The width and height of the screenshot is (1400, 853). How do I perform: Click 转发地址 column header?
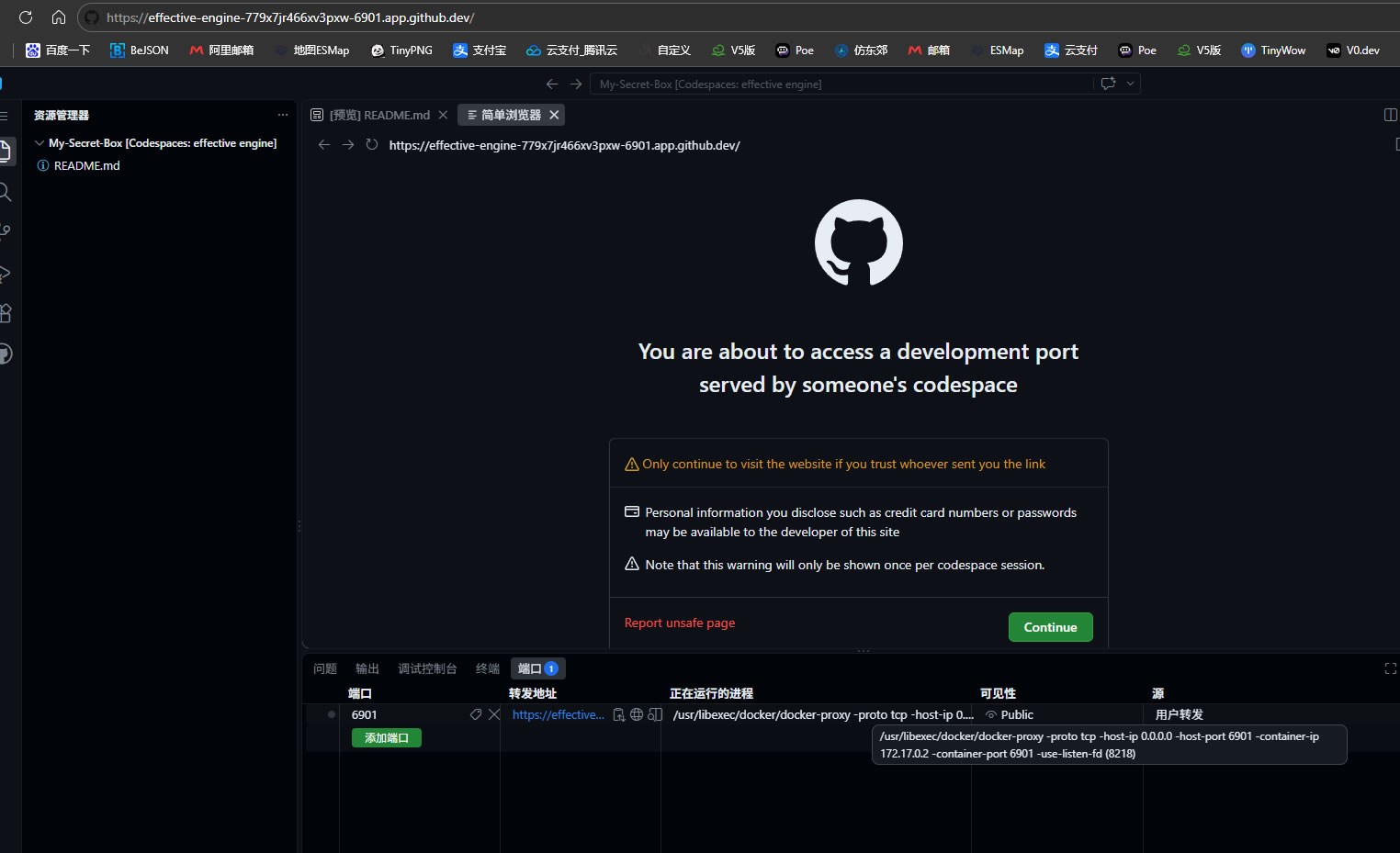(533, 693)
